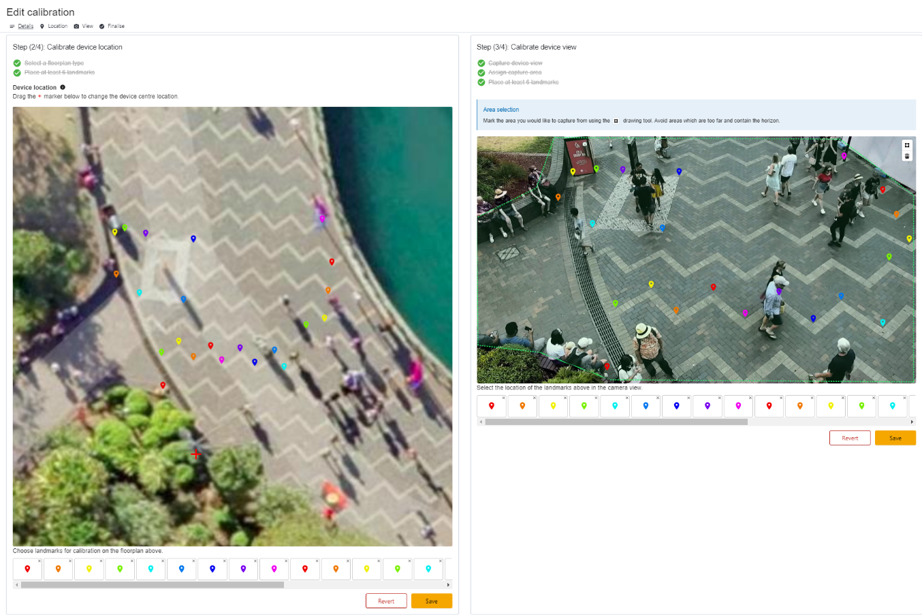Click left arrow of floorplan landmarks scrollbar
This screenshot has height=615, width=922.
(x=16, y=585)
